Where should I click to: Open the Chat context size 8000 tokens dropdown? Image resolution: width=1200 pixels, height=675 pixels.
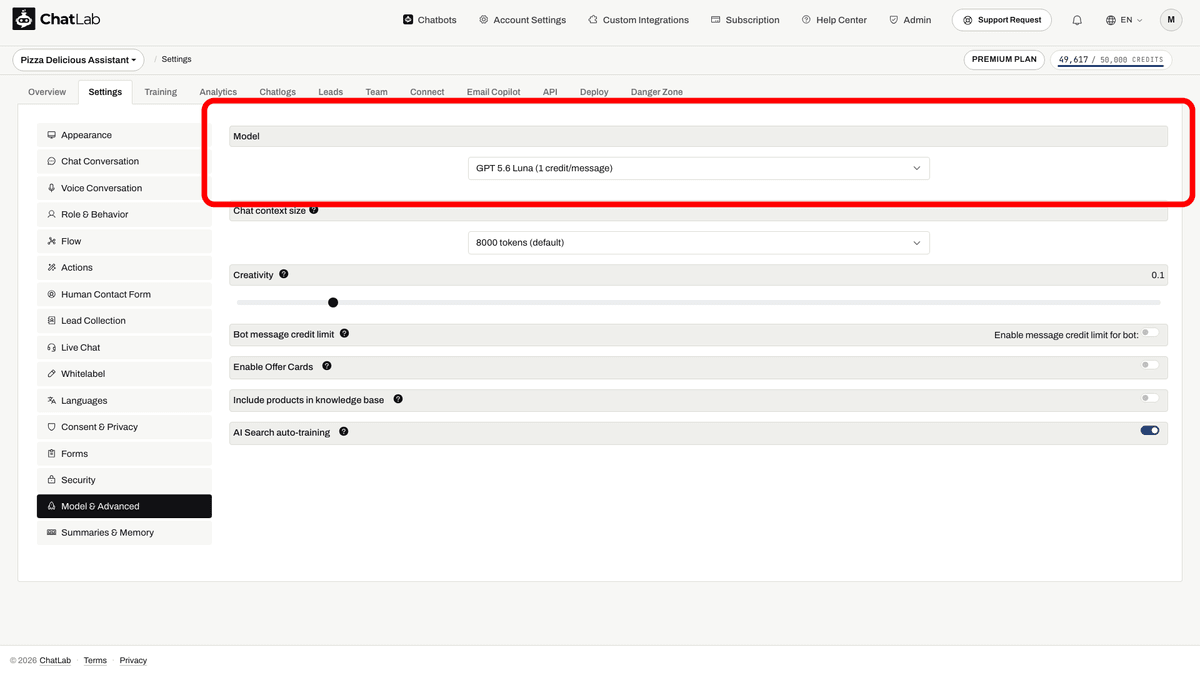tap(699, 242)
